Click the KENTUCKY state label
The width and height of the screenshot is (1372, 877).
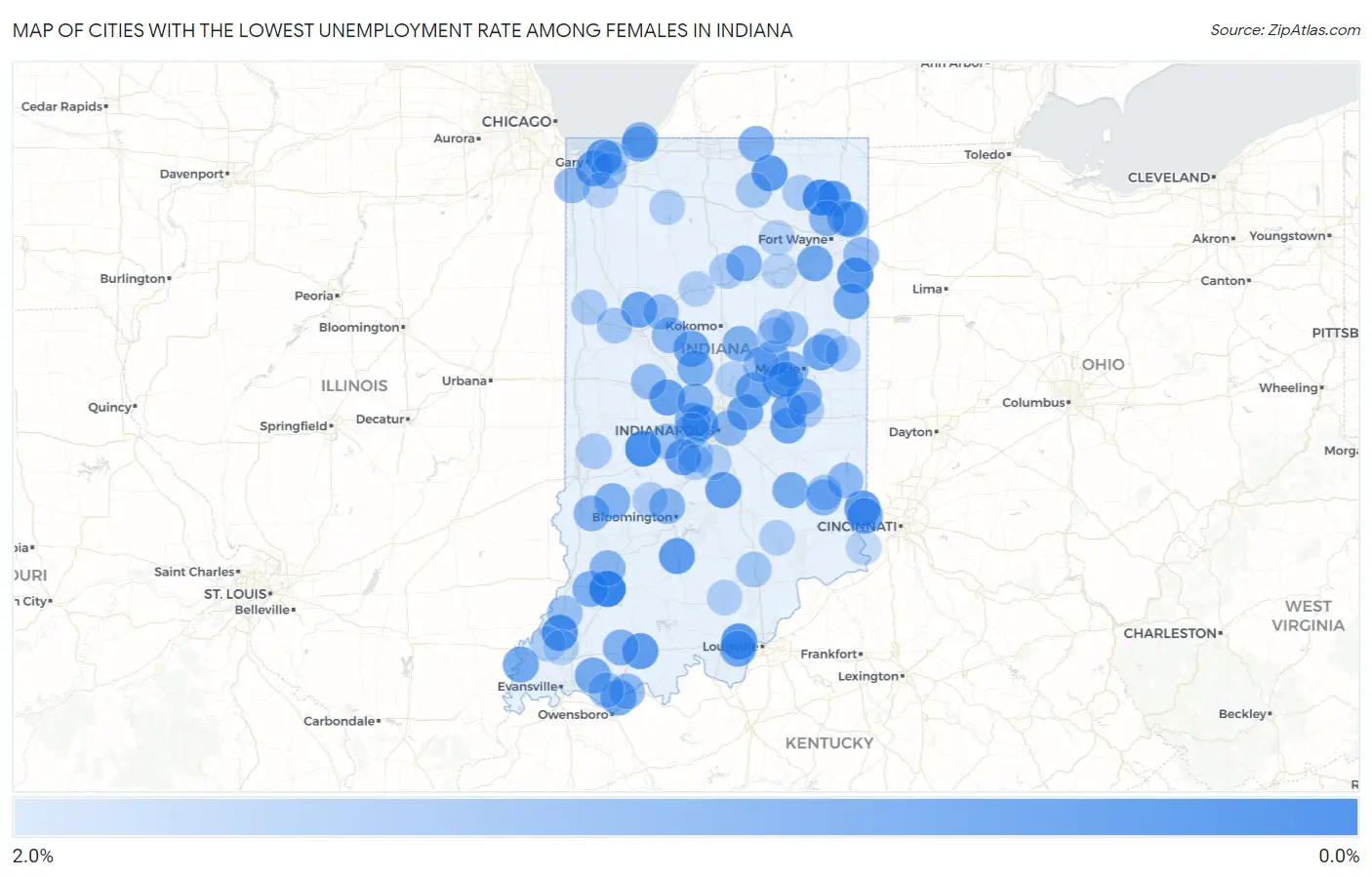829,742
